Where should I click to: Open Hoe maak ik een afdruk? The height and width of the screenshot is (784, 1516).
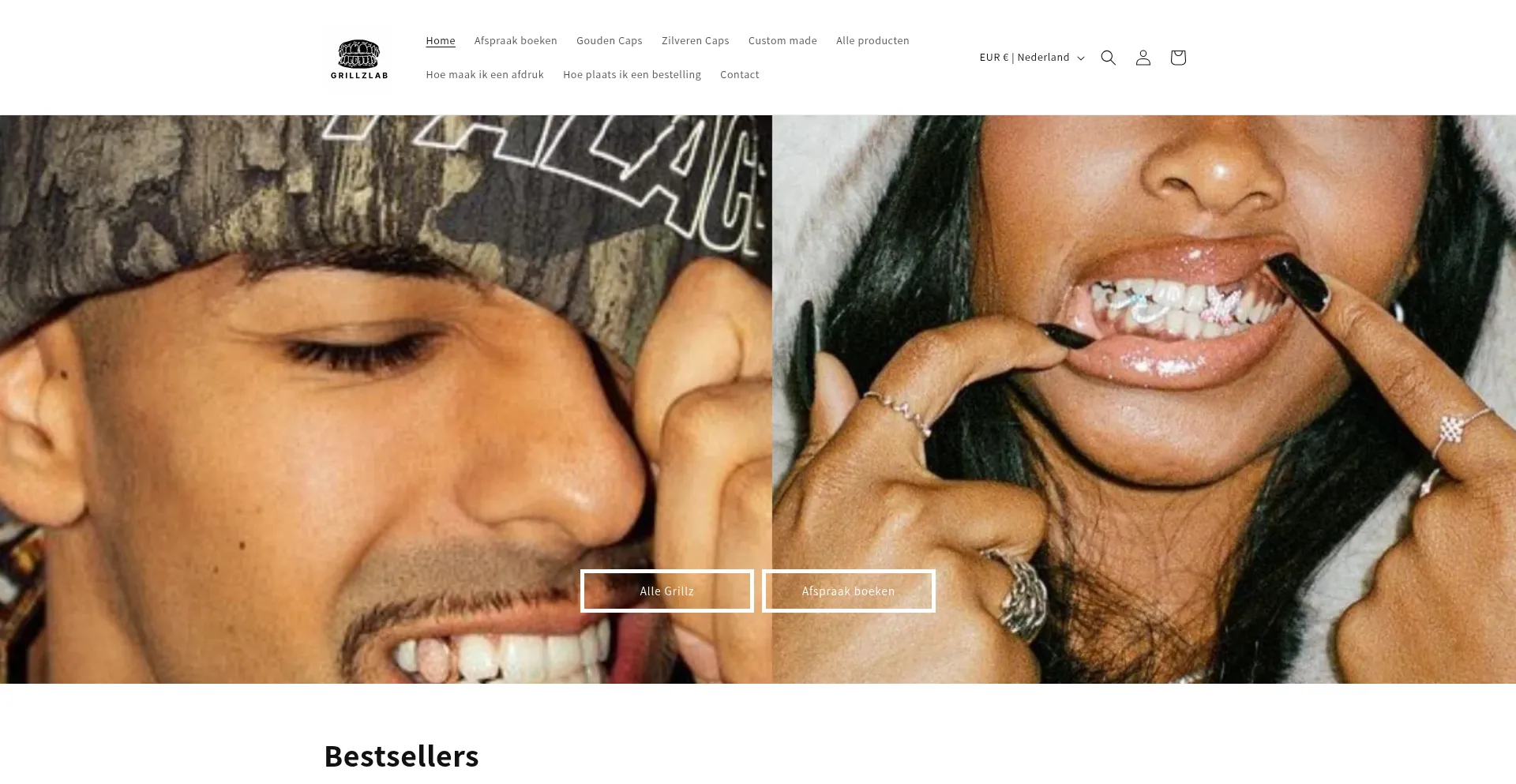(x=485, y=75)
